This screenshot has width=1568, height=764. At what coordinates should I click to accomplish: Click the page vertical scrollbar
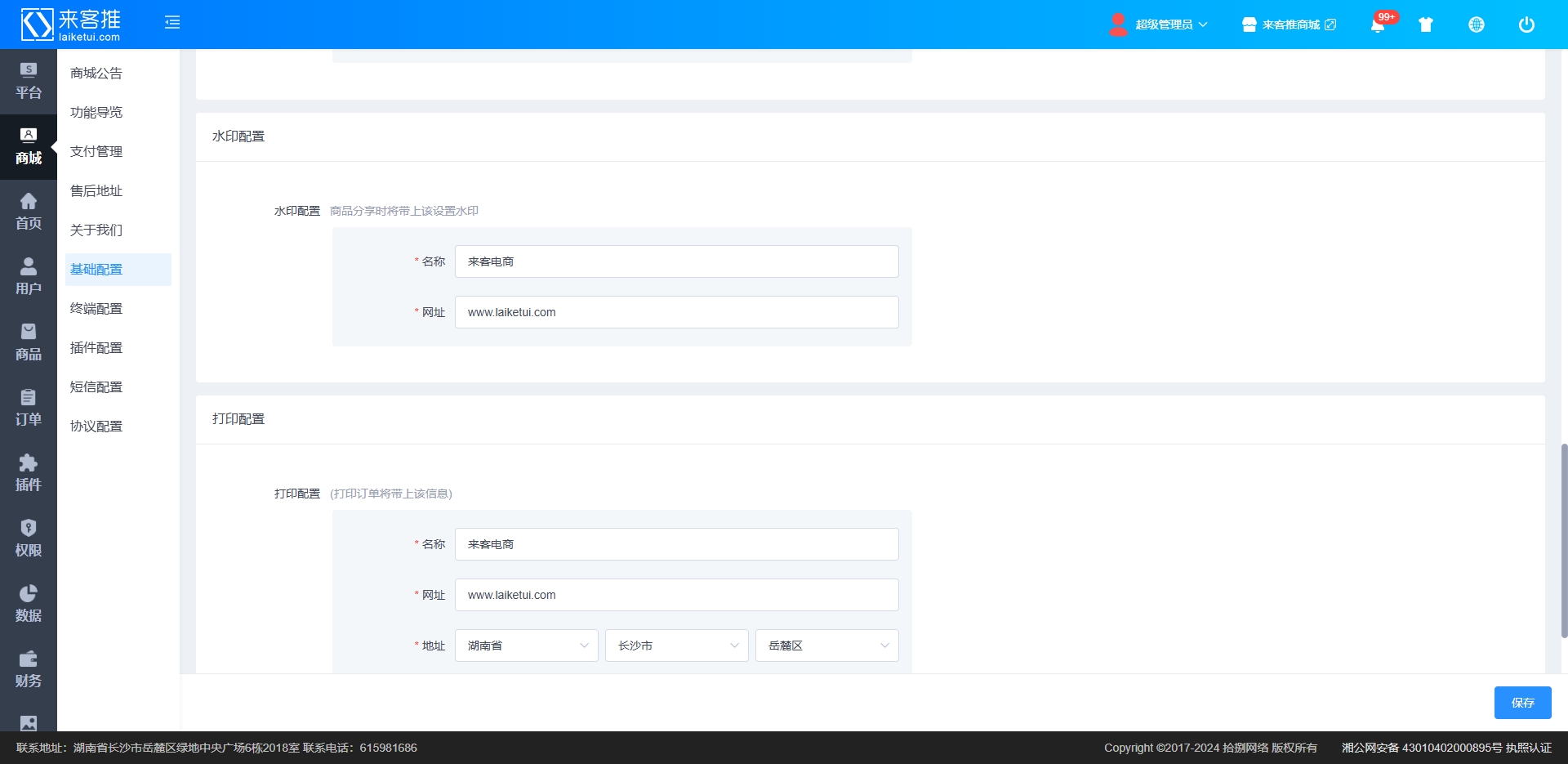pos(1563,539)
